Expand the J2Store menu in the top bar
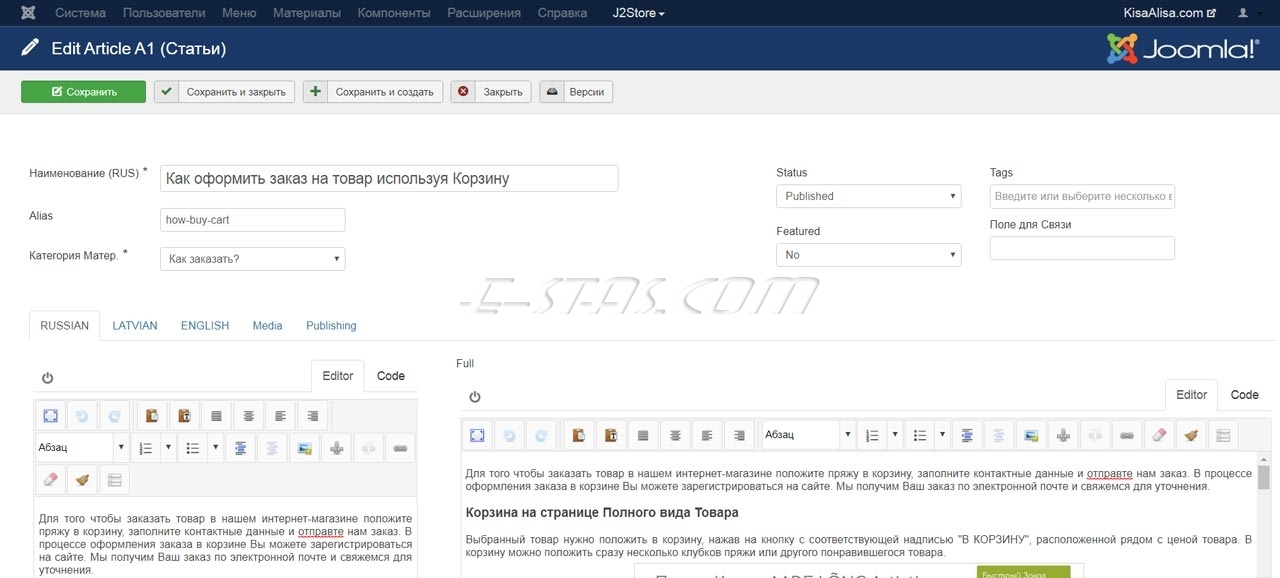 pos(638,13)
